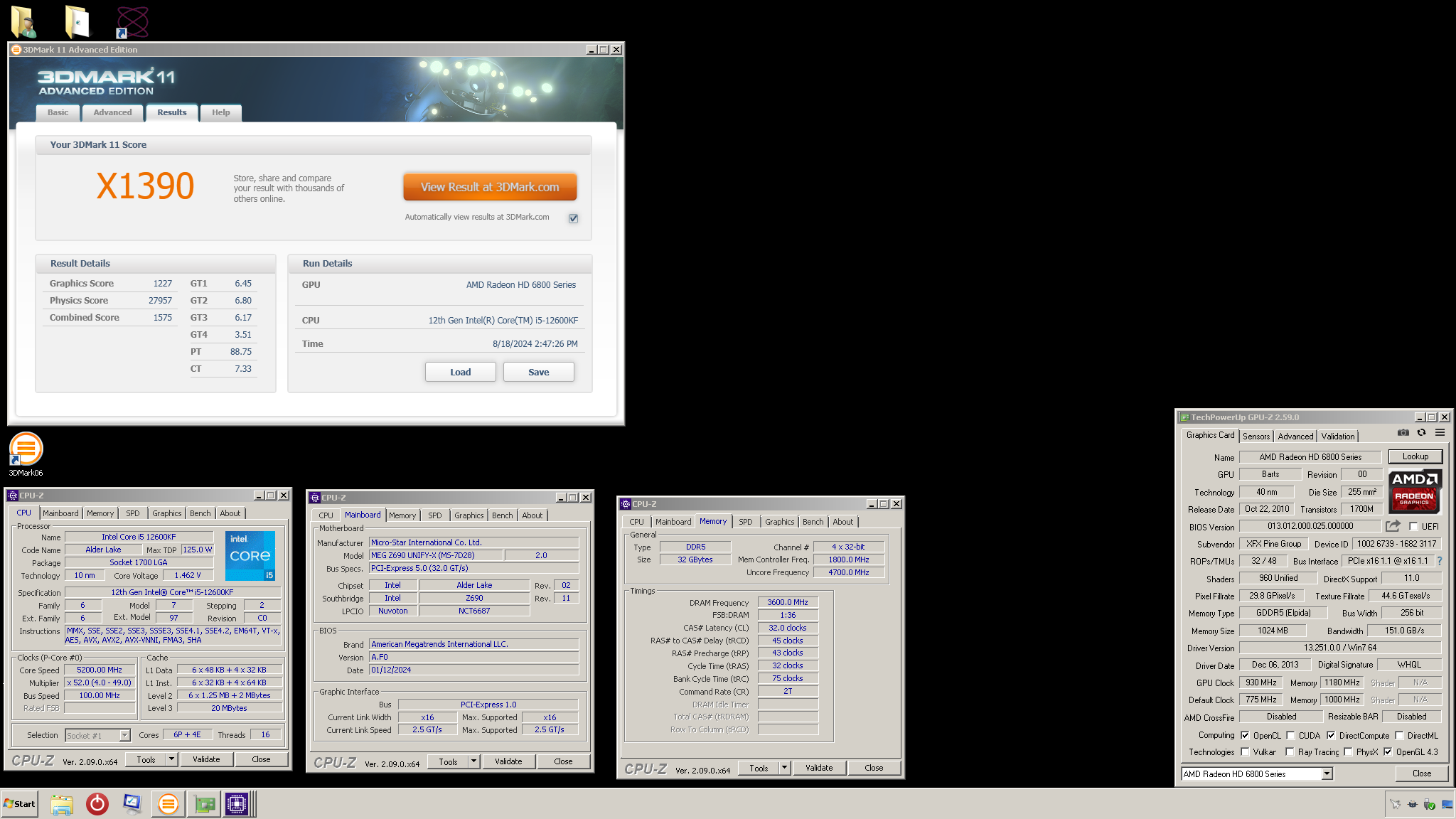Toggle automatically view results at 3DMark.com checkbox
Image resolution: width=1456 pixels, height=819 pixels.
[573, 218]
